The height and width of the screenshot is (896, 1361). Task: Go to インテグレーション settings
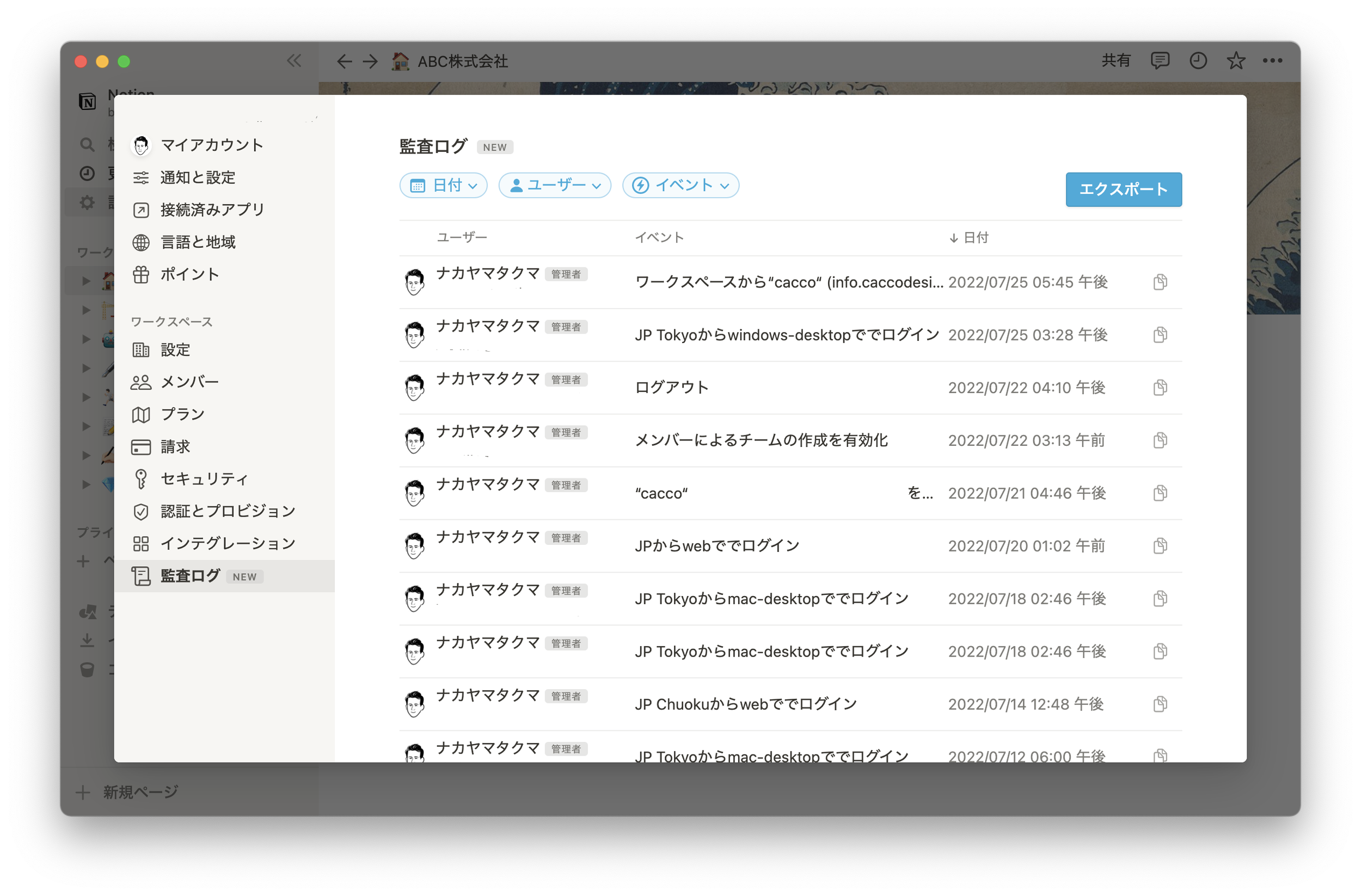click(x=228, y=543)
